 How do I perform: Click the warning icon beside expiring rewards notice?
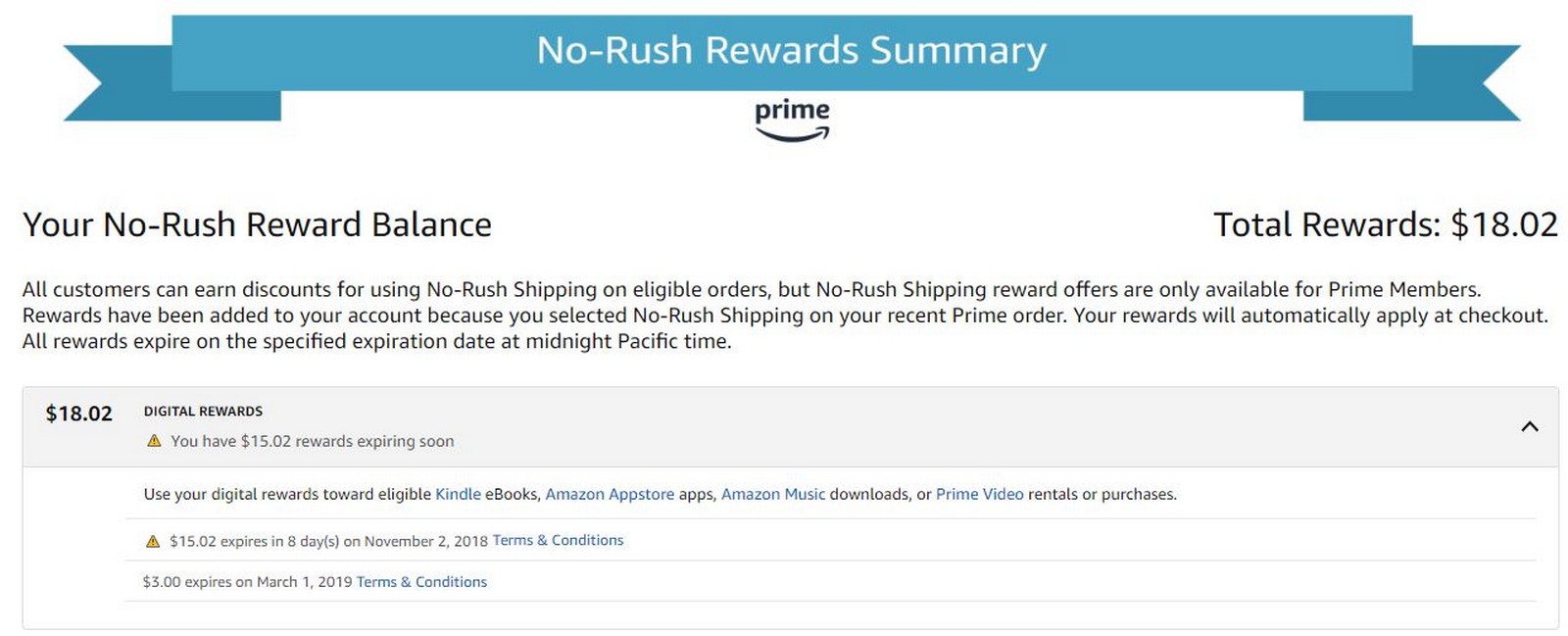[x=152, y=441]
